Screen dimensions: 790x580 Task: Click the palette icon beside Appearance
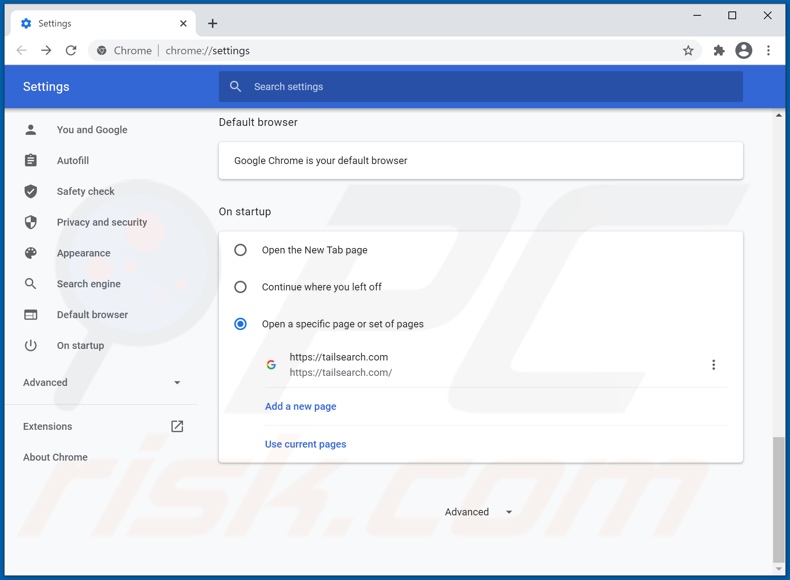coord(31,253)
